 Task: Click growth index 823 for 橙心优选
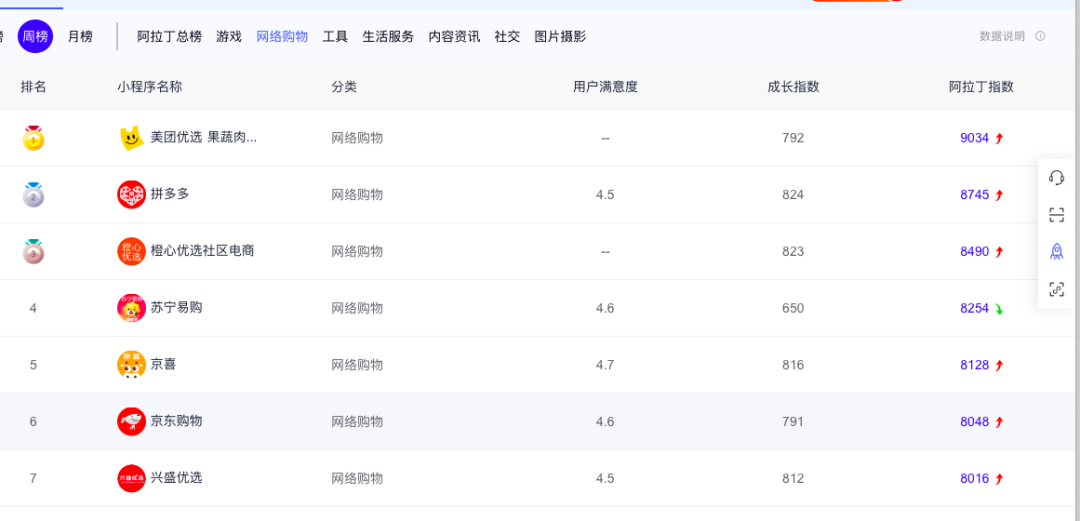click(793, 252)
